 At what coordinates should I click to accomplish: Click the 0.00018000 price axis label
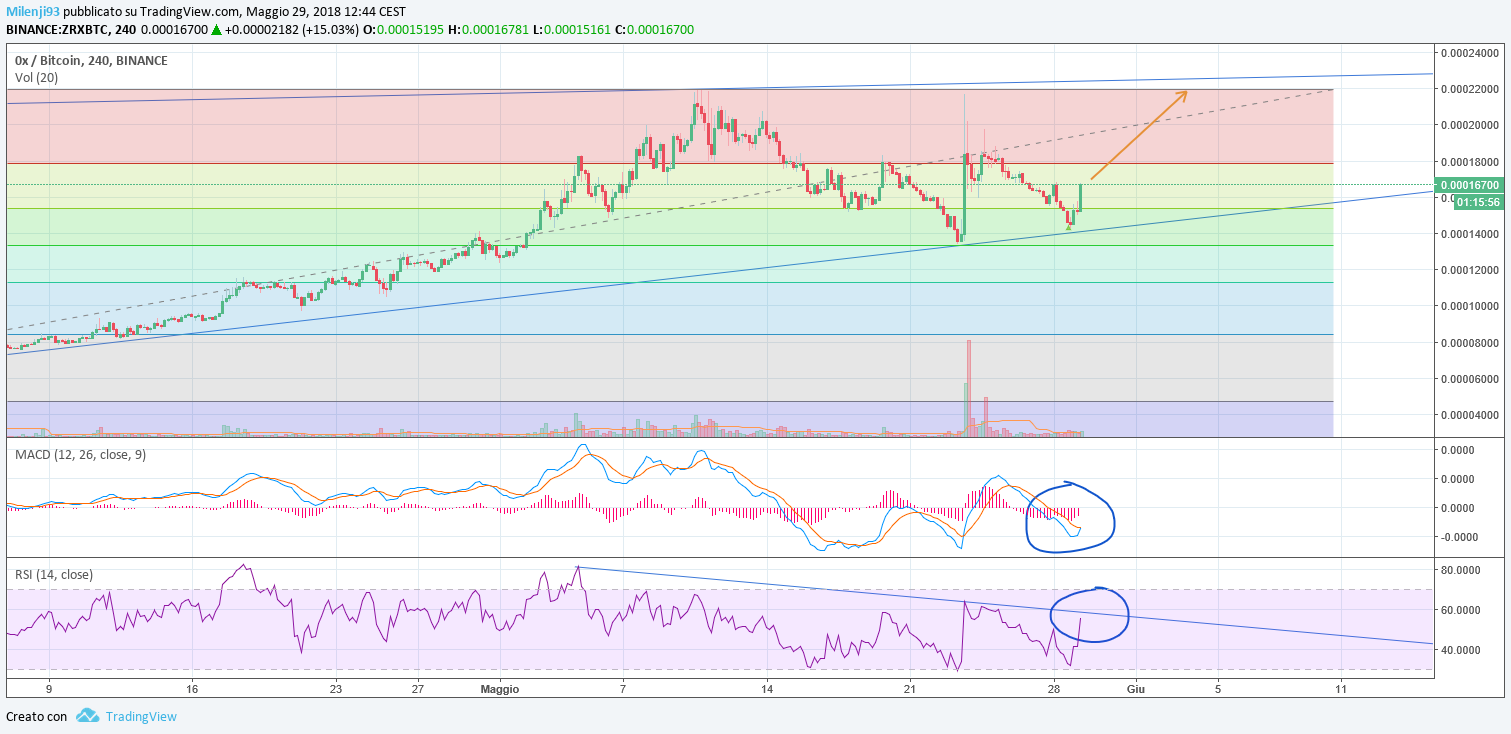coord(1469,162)
